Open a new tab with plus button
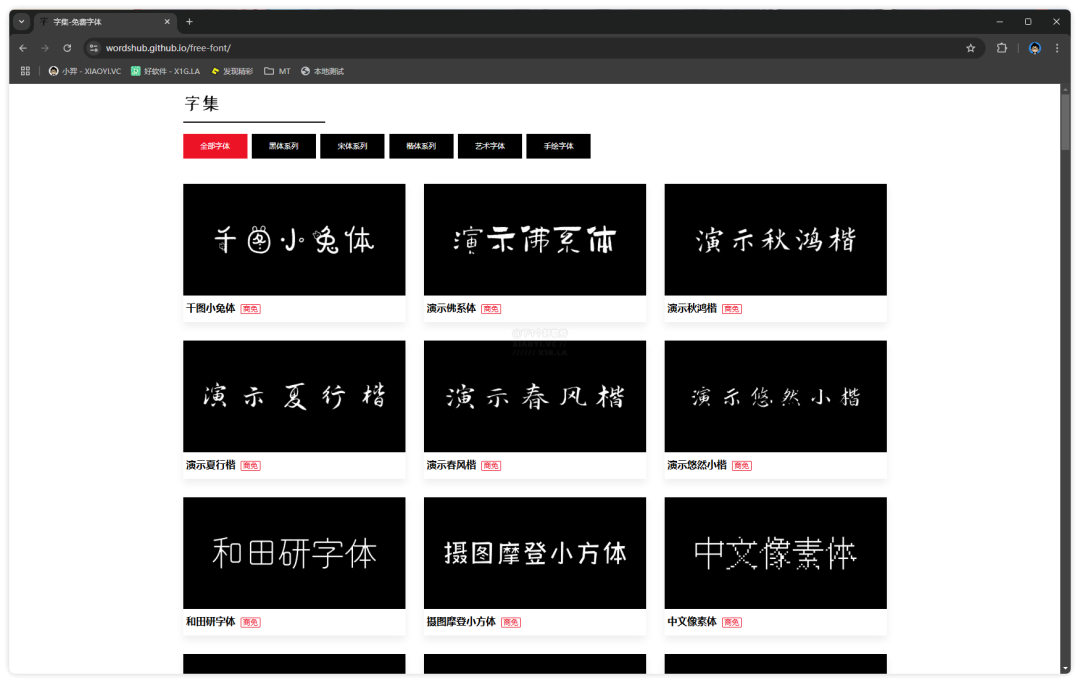 pos(189,21)
